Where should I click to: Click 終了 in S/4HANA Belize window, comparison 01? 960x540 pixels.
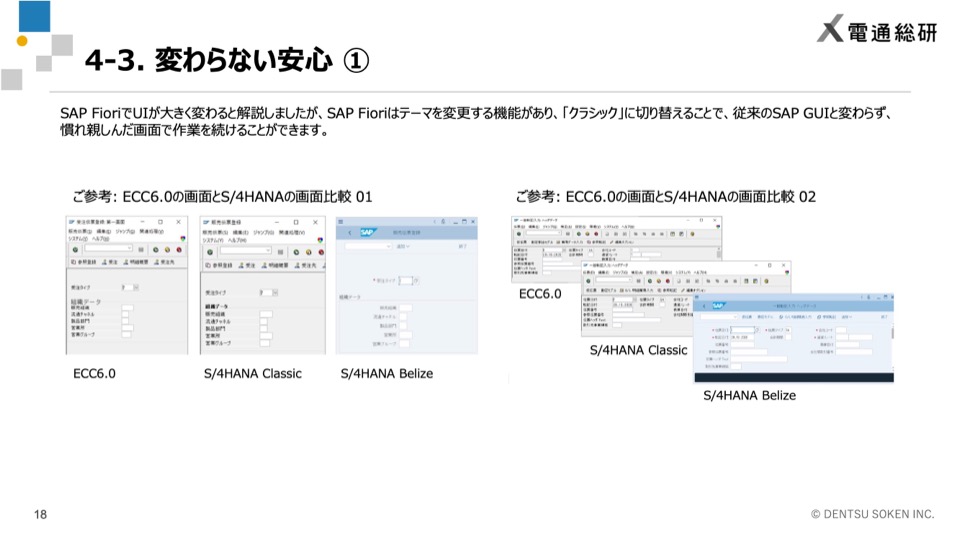(462, 246)
